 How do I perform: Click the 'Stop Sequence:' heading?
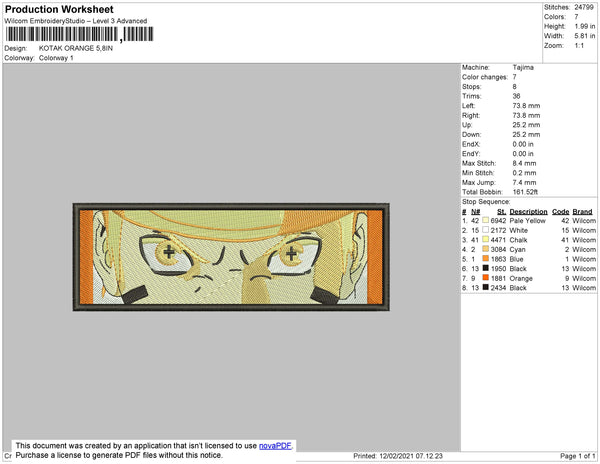(486, 202)
